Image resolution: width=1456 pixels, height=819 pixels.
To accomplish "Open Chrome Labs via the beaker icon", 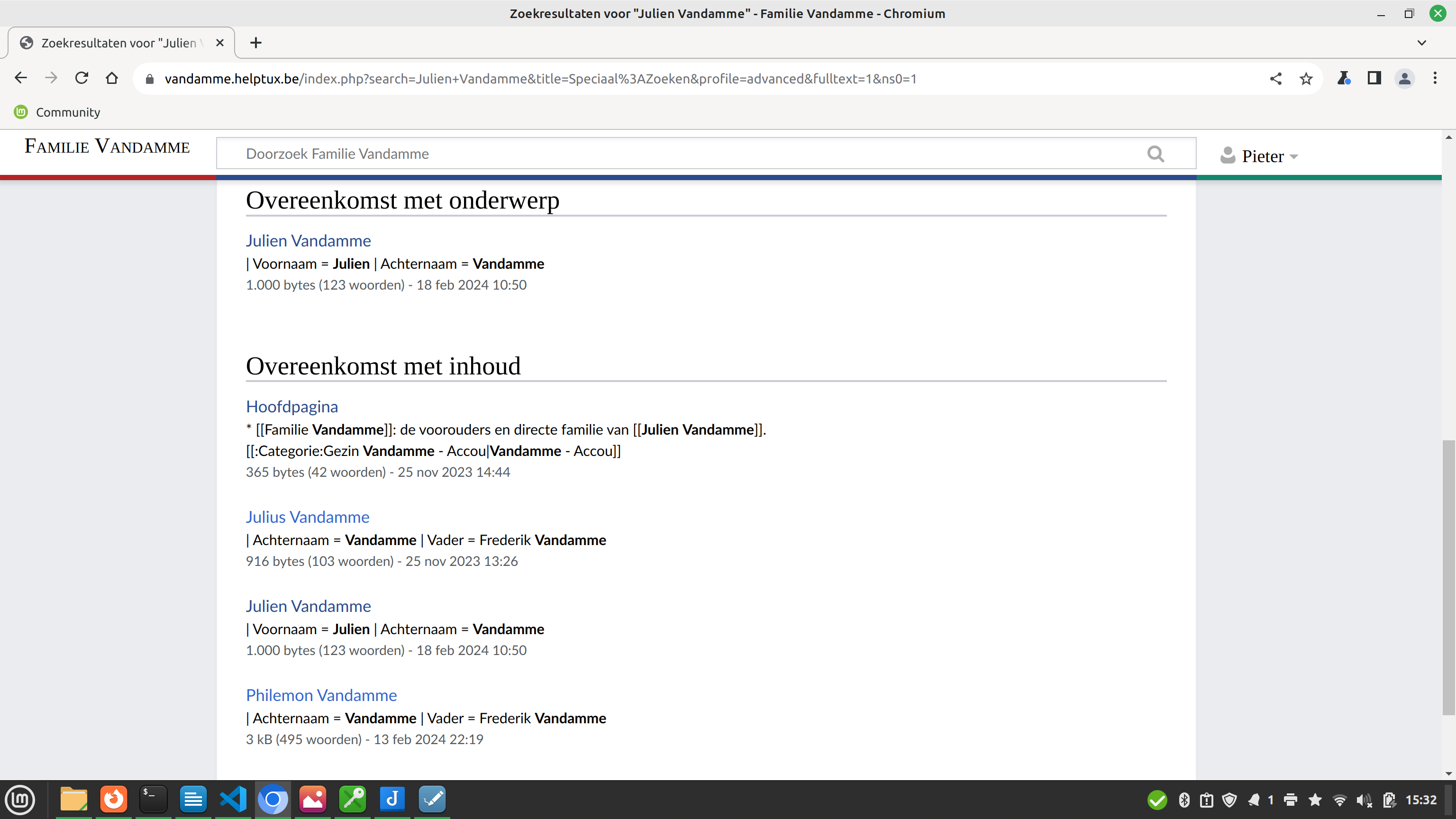I will [x=1345, y=79].
